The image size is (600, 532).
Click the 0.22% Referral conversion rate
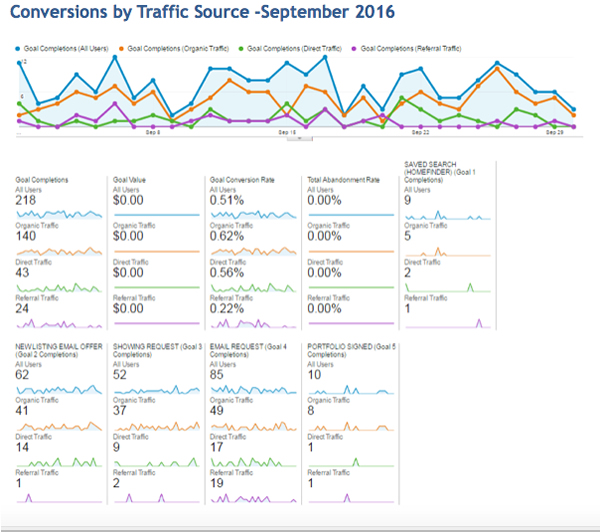point(227,308)
